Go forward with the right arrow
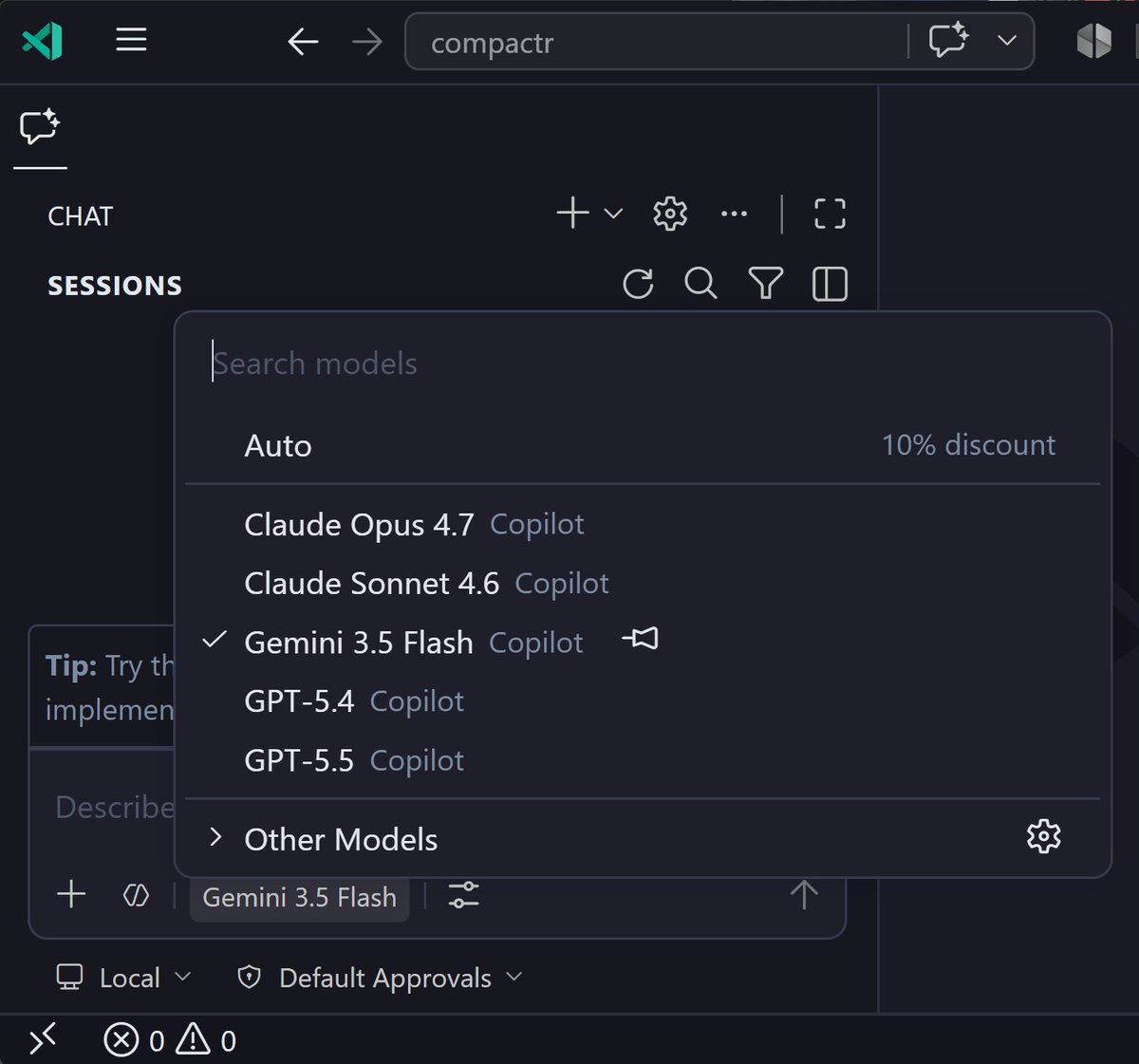The width and height of the screenshot is (1139, 1064). pos(366,42)
